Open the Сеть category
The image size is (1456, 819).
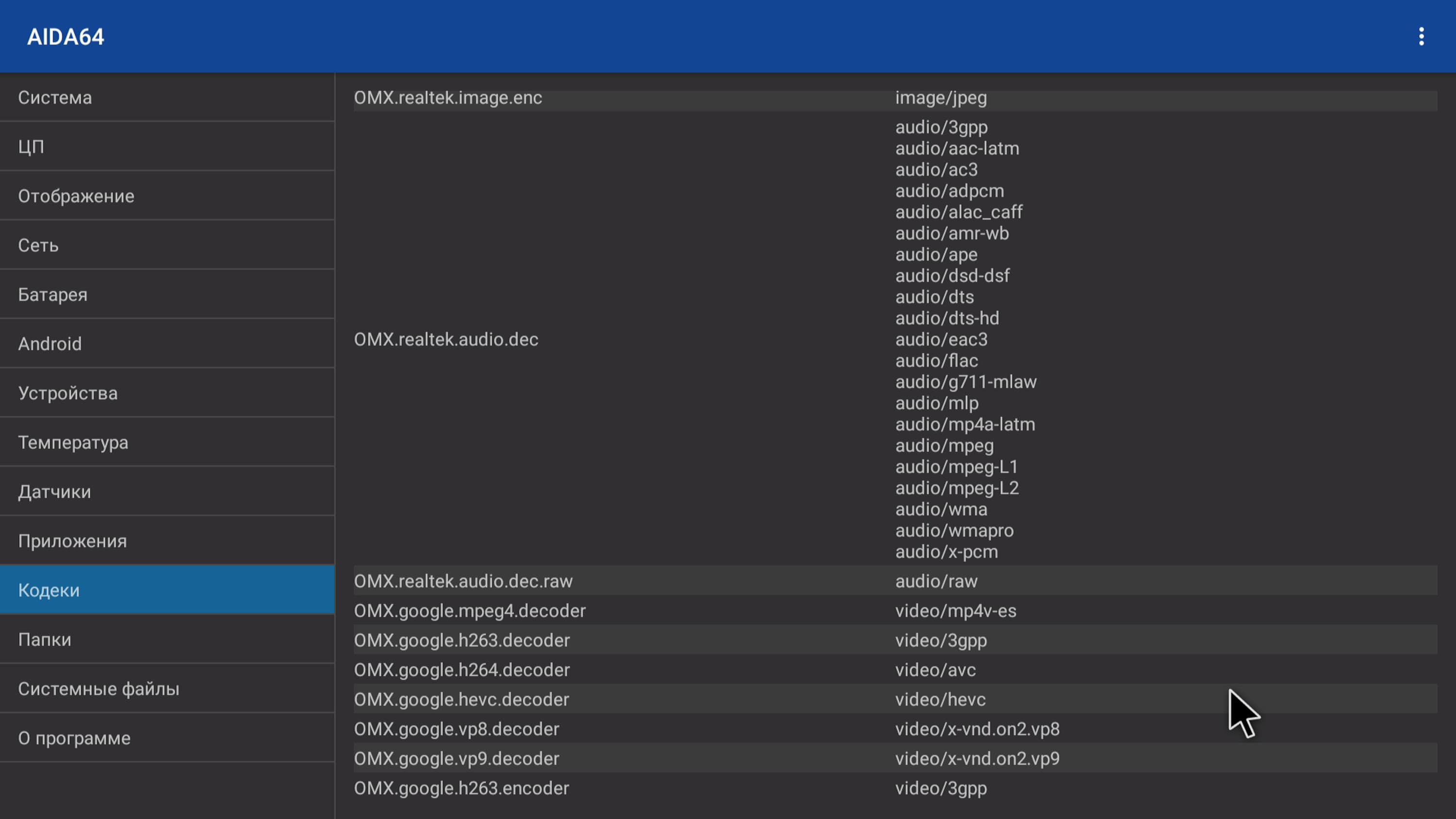tap(167, 245)
